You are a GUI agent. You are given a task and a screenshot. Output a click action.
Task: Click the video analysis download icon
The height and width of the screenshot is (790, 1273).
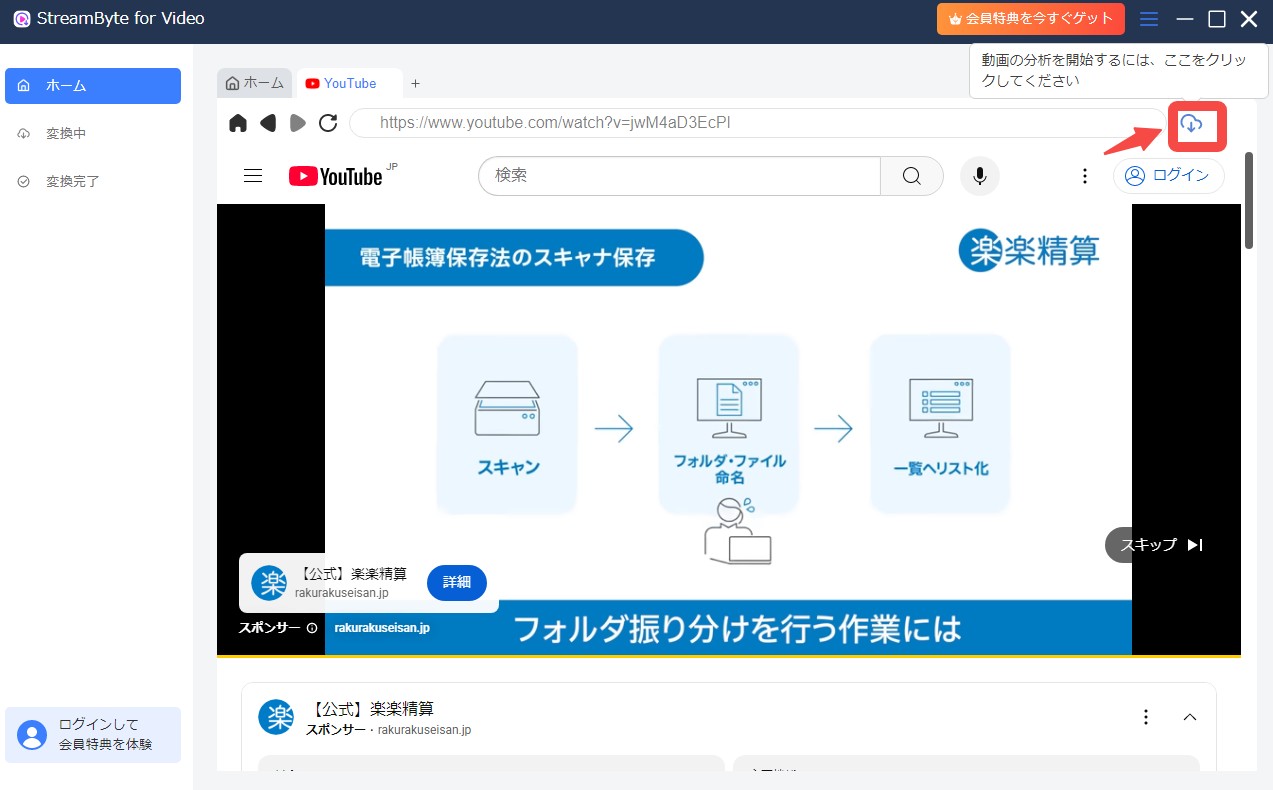[1191, 123]
